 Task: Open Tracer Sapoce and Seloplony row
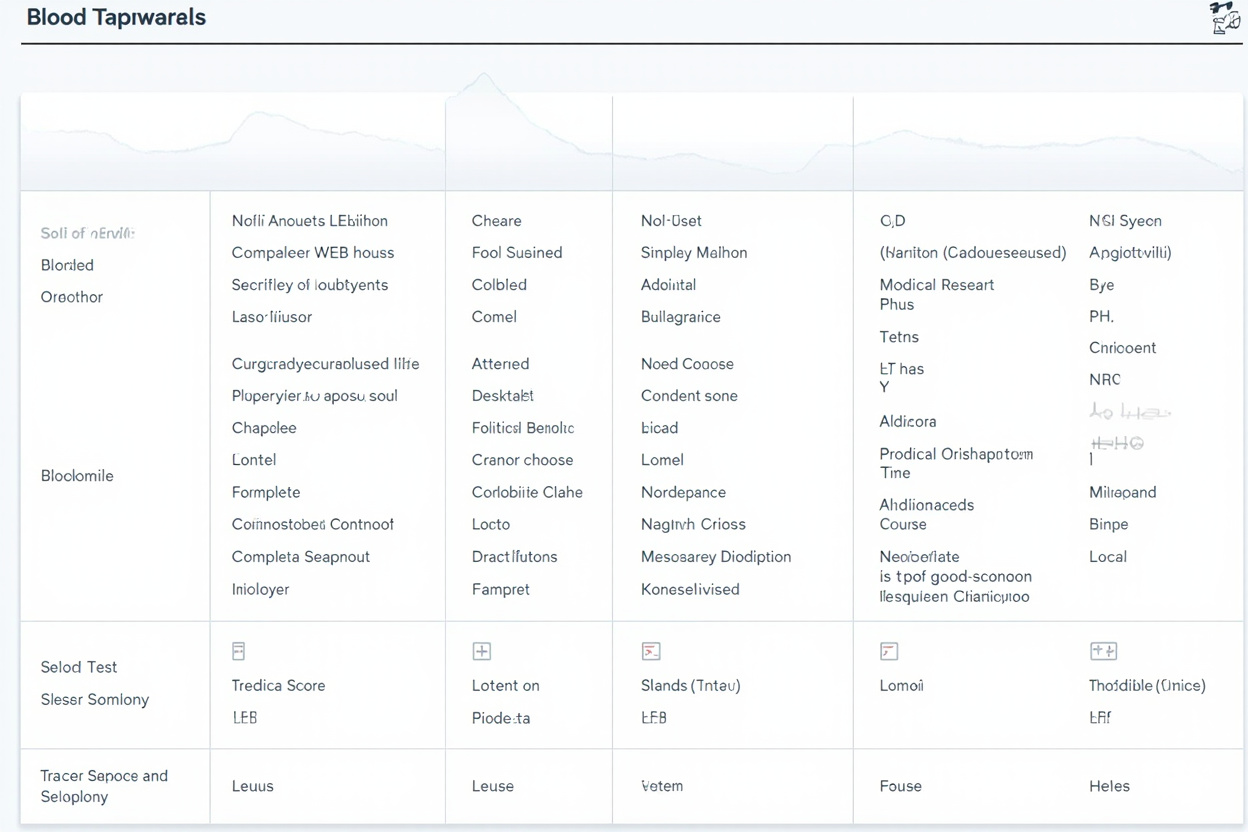click(104, 786)
